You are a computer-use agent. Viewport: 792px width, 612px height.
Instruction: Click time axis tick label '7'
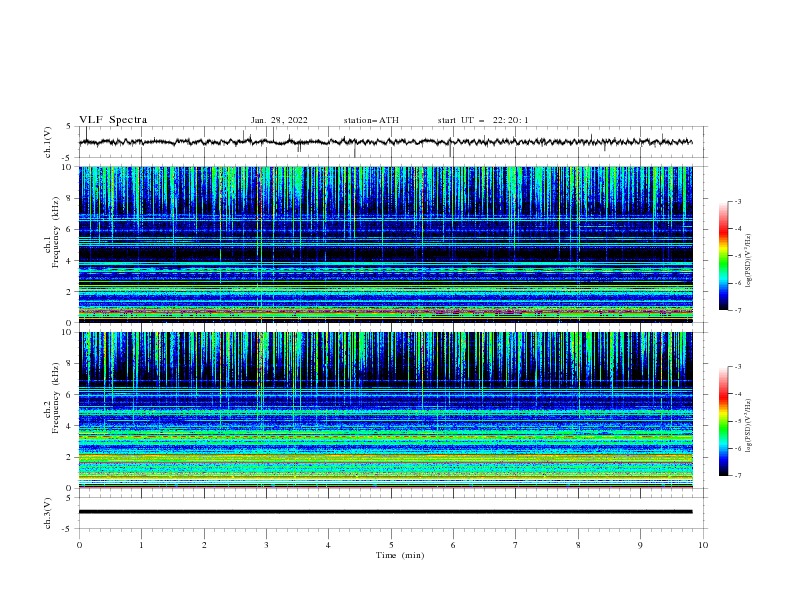516,545
